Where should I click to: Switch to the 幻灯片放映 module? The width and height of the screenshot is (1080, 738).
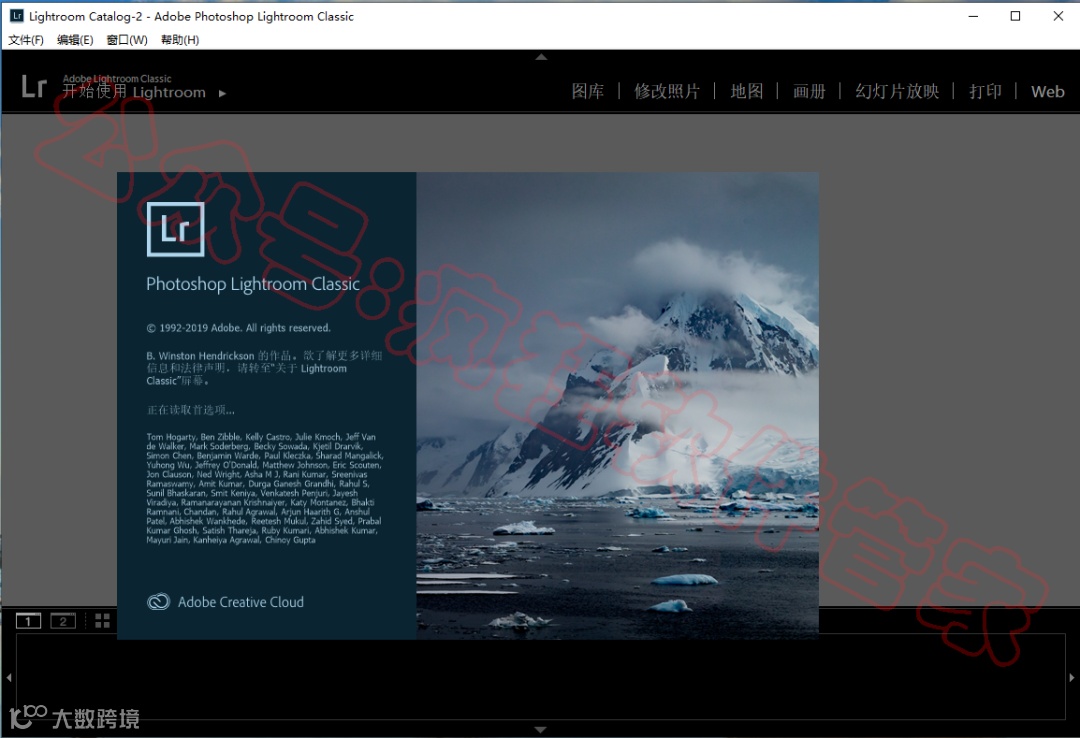[897, 91]
